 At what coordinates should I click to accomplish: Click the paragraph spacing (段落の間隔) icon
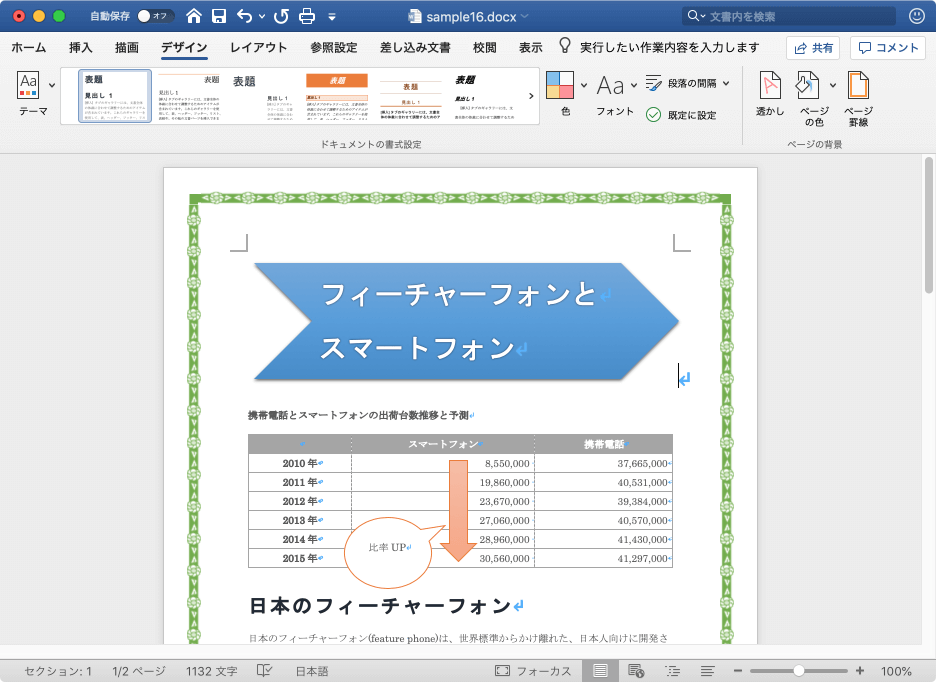click(654, 83)
